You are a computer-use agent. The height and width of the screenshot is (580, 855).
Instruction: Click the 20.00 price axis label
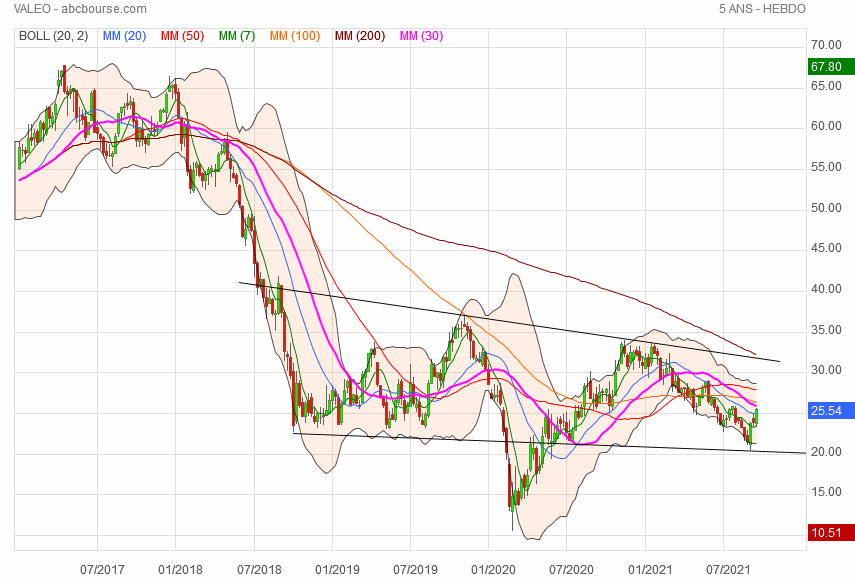click(x=826, y=452)
